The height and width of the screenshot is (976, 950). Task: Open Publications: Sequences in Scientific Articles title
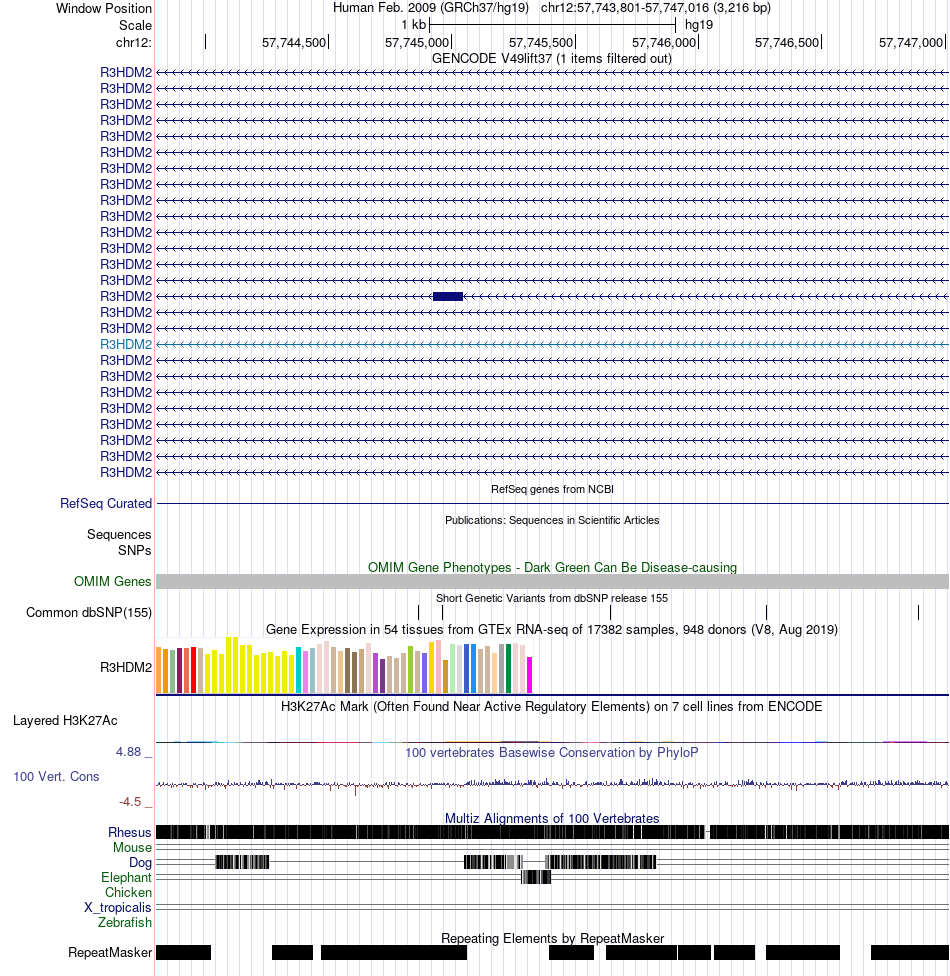tap(552, 520)
